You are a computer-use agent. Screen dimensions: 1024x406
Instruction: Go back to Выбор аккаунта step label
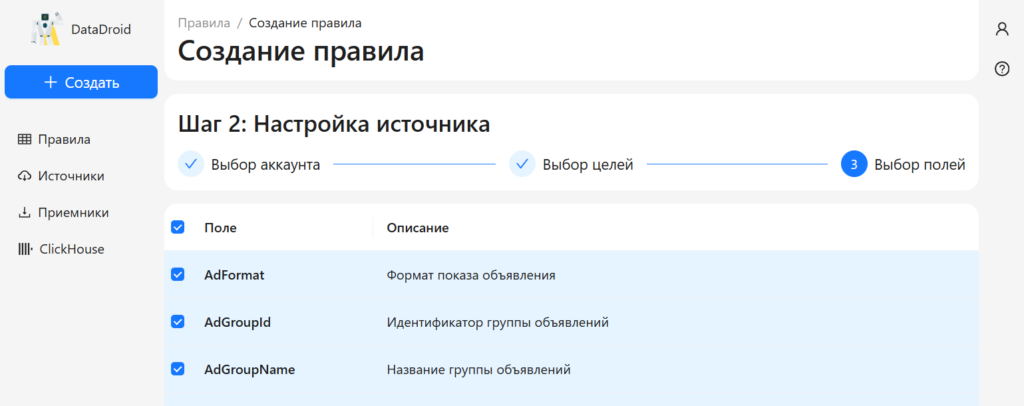tap(265, 164)
